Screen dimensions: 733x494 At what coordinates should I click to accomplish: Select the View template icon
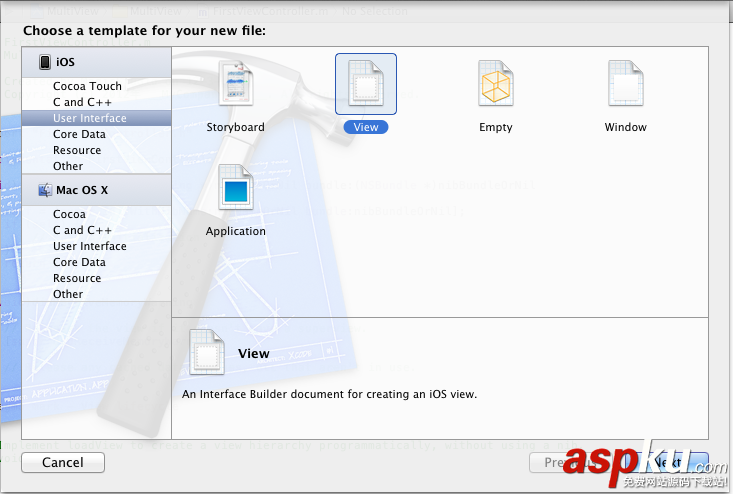[x=366, y=84]
